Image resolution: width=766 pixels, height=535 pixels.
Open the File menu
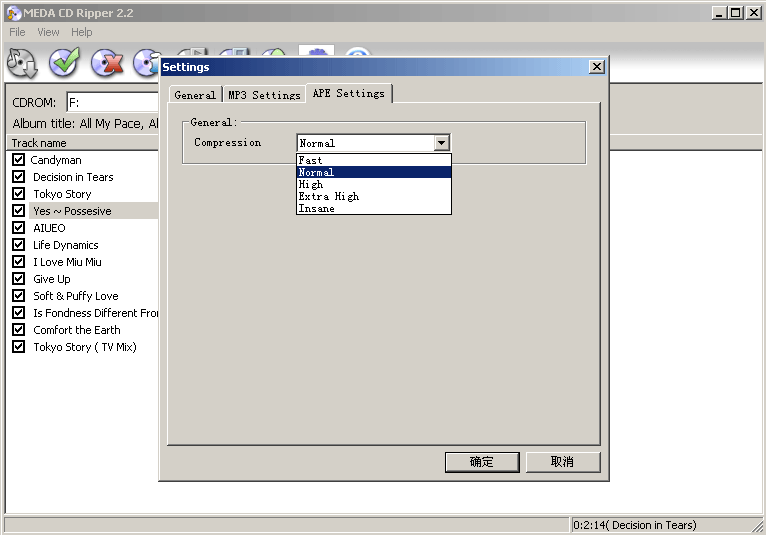17,32
